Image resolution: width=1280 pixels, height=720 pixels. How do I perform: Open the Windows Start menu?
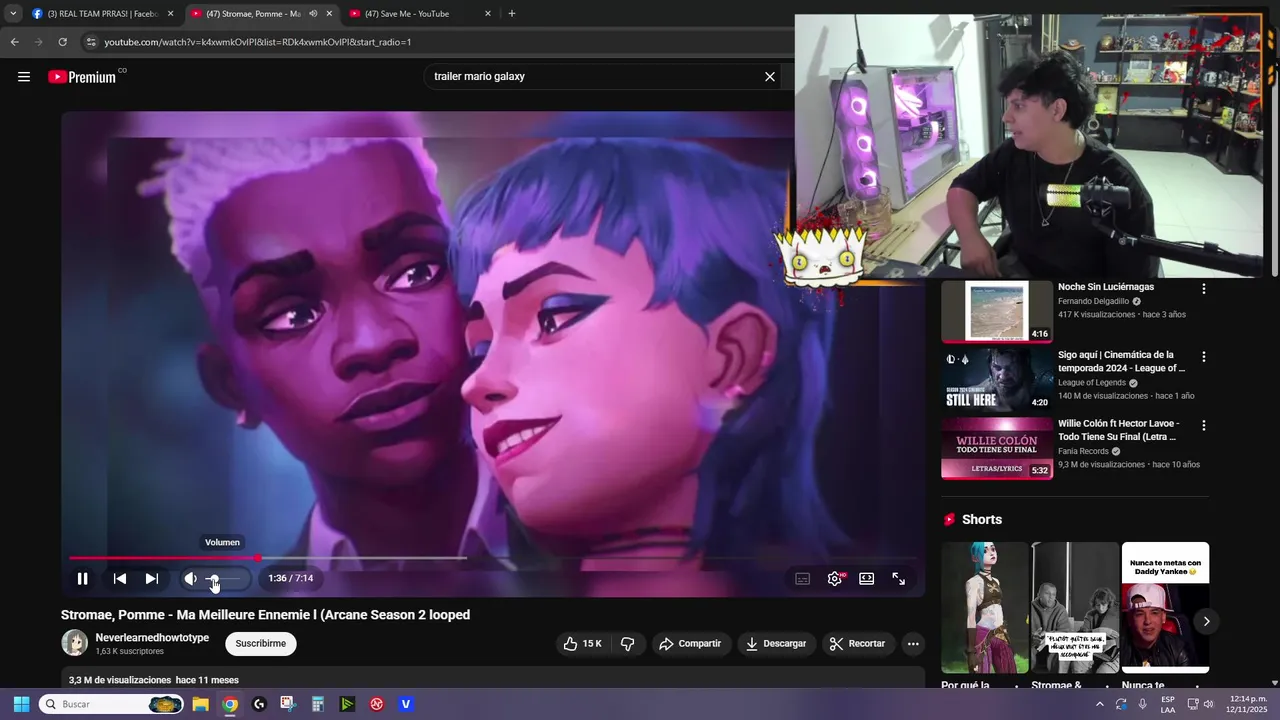click(21, 704)
